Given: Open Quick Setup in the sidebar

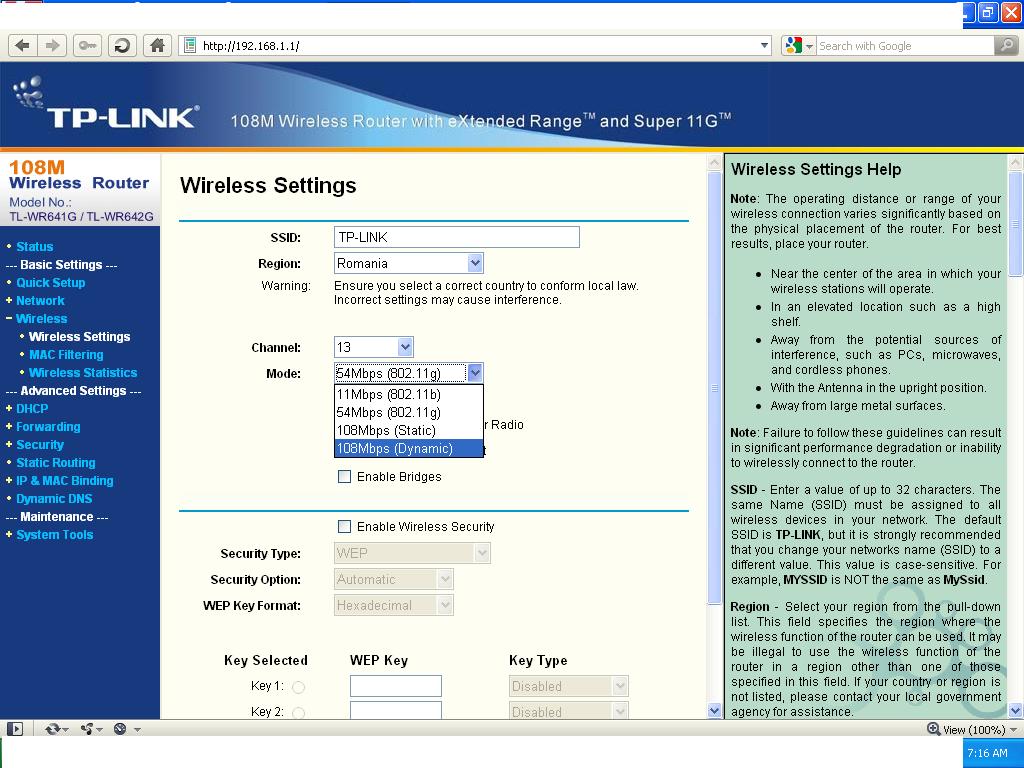Looking at the screenshot, I should (x=50, y=283).
